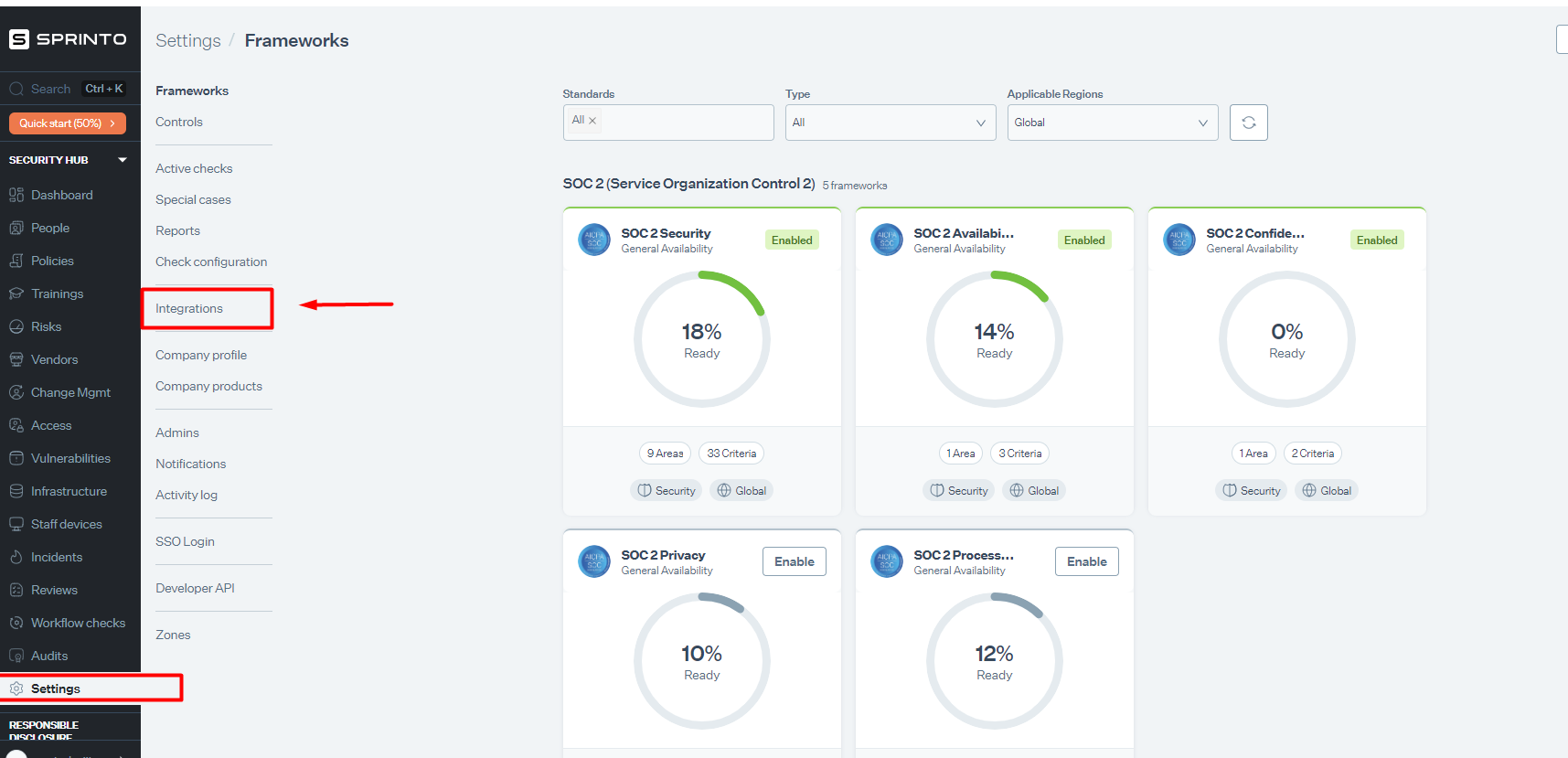Click the refresh filters icon button

(x=1248, y=123)
